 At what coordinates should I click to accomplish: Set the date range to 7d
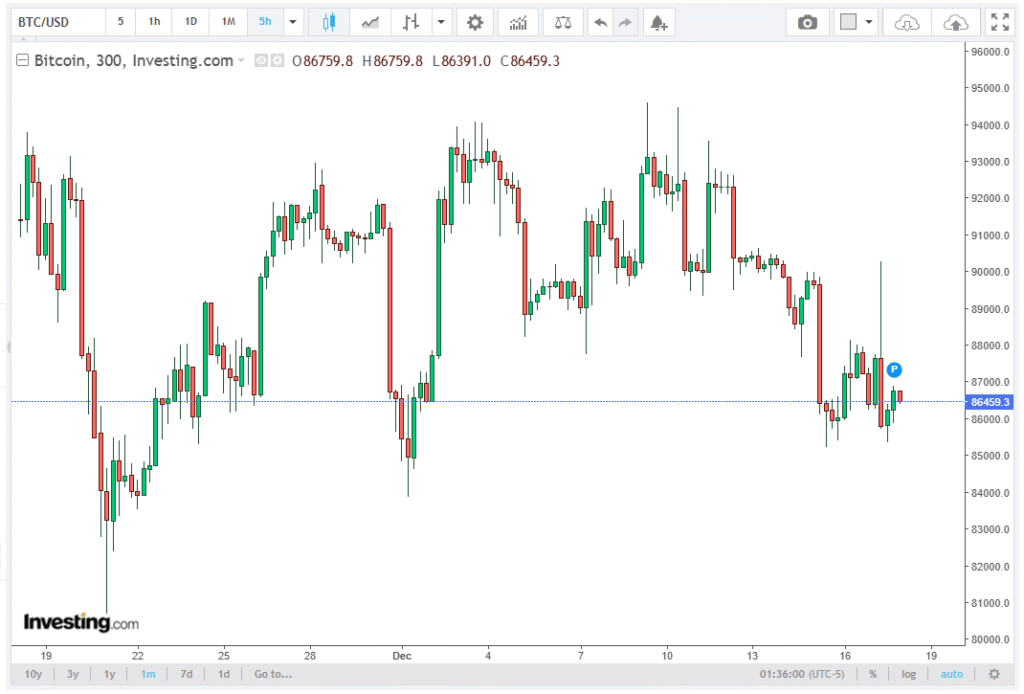click(186, 674)
